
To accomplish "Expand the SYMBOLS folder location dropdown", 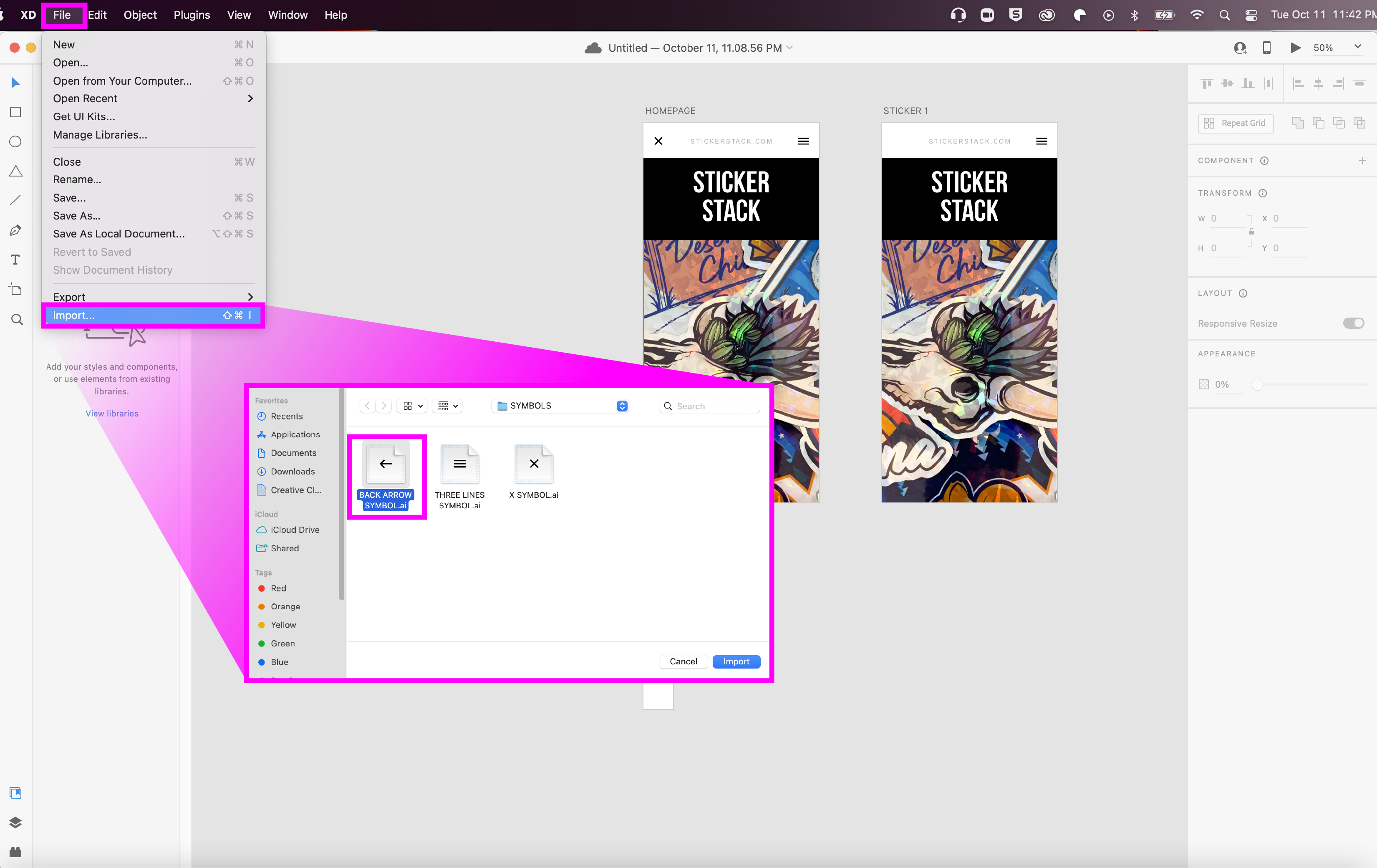I will 622,405.
